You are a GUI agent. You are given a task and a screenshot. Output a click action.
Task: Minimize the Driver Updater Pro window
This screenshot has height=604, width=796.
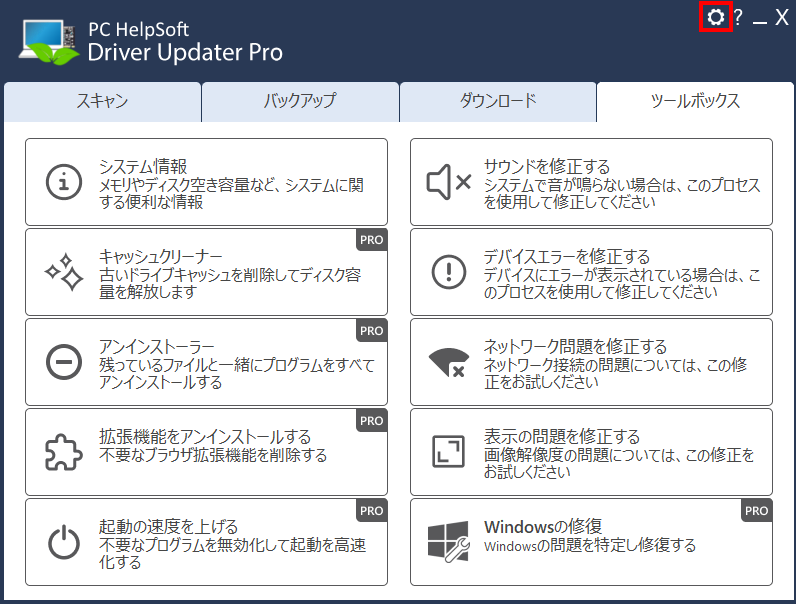click(760, 20)
